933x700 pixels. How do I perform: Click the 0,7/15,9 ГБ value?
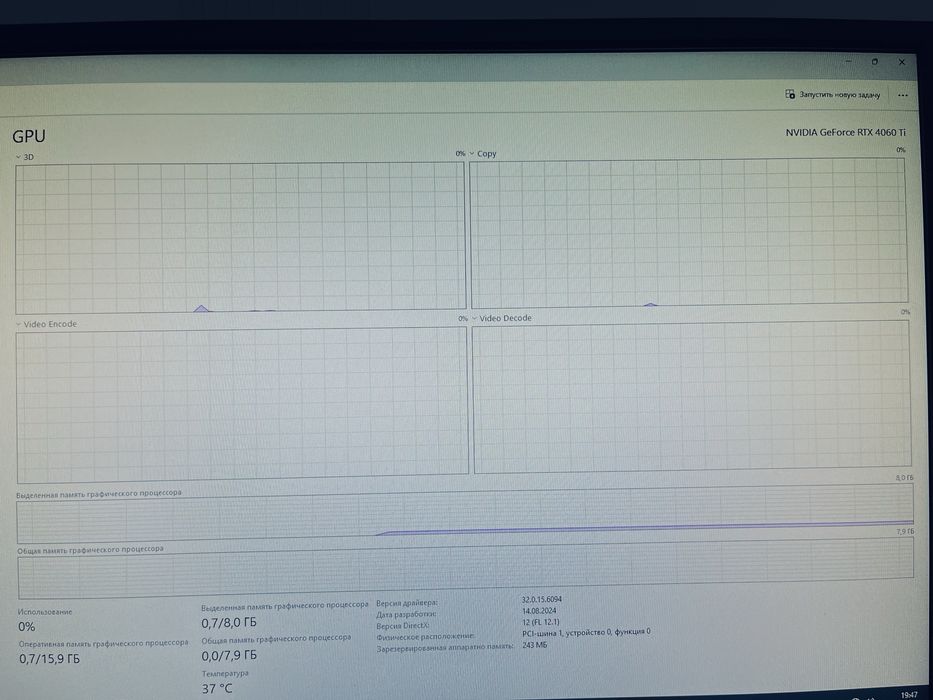49,659
